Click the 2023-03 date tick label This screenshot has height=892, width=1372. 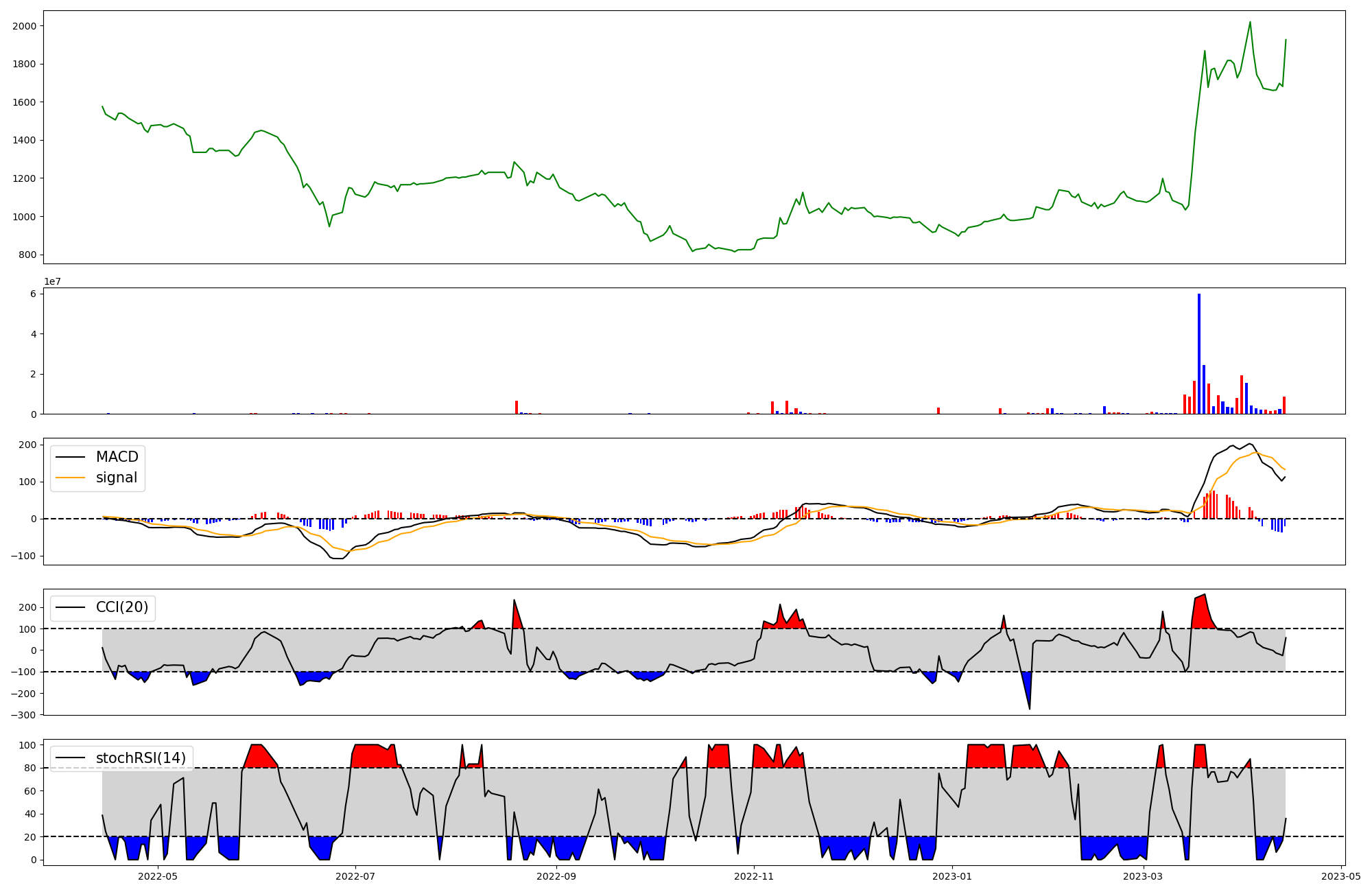[1144, 876]
